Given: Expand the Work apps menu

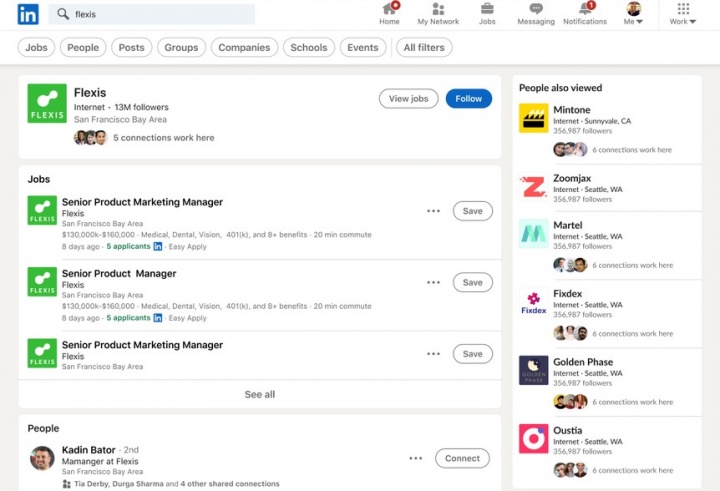Looking at the screenshot, I should (x=683, y=13).
